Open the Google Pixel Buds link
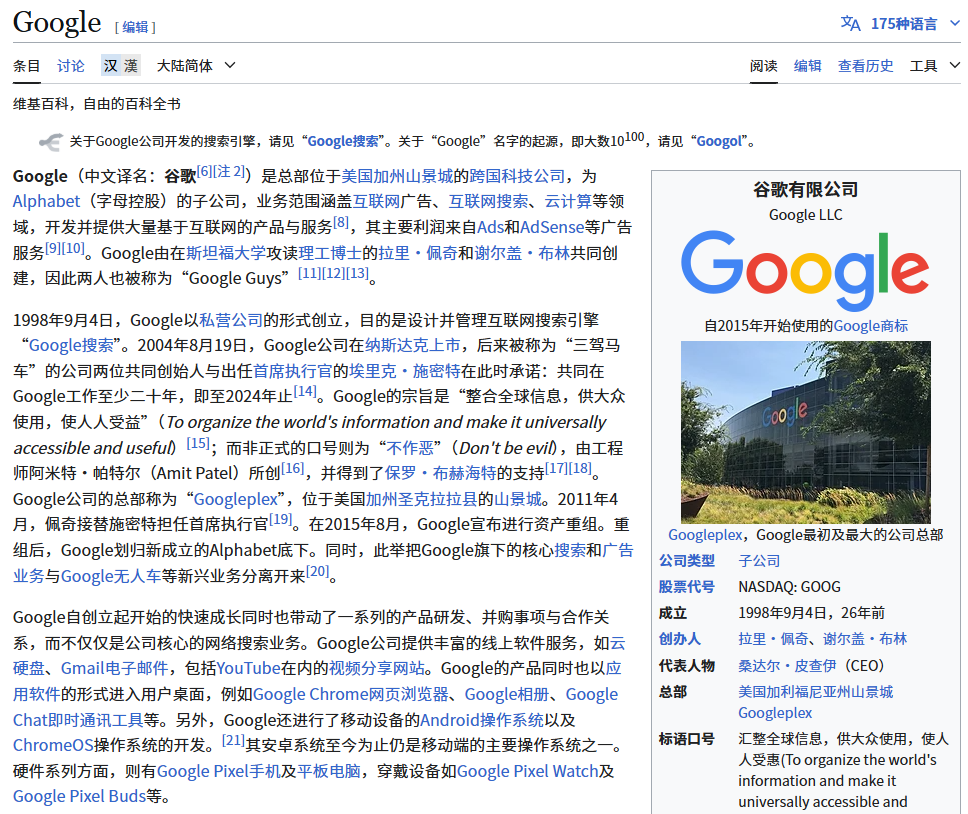968x814 pixels. (x=79, y=797)
